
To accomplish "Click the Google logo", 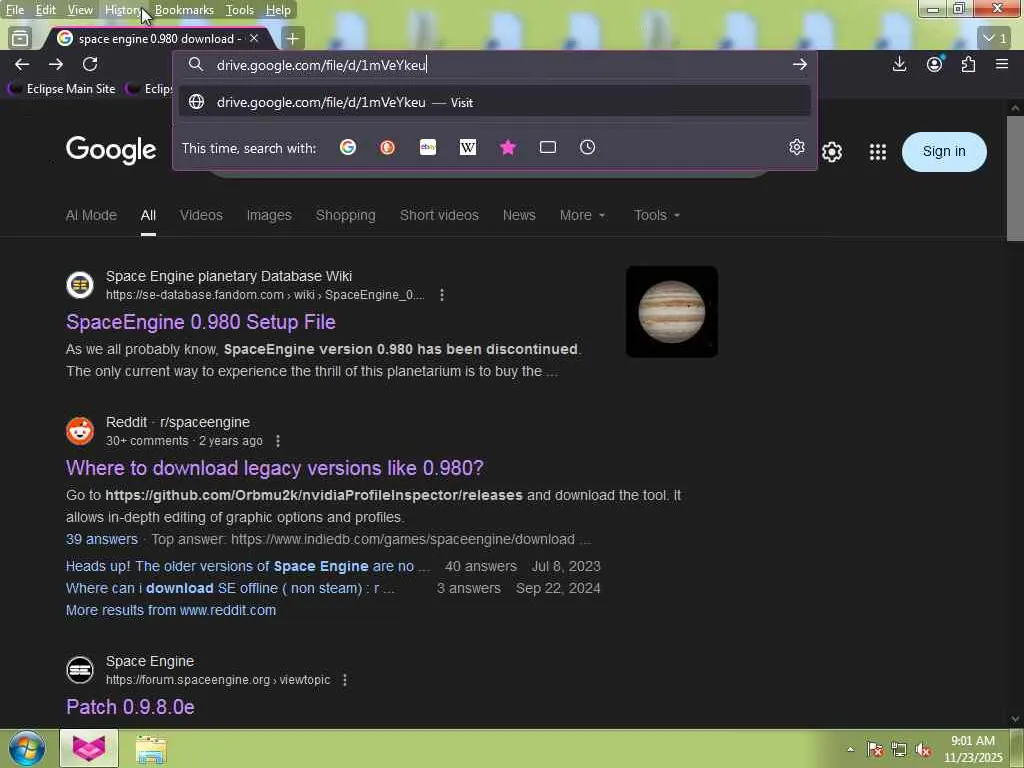I will point(111,150).
